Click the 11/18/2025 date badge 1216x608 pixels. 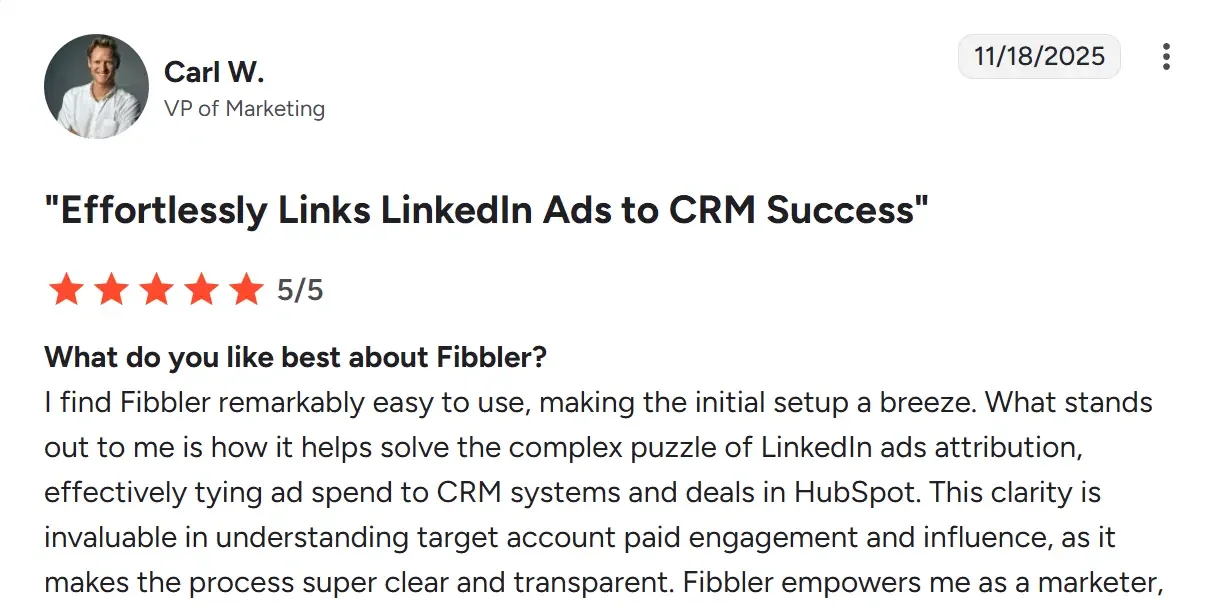point(1039,56)
